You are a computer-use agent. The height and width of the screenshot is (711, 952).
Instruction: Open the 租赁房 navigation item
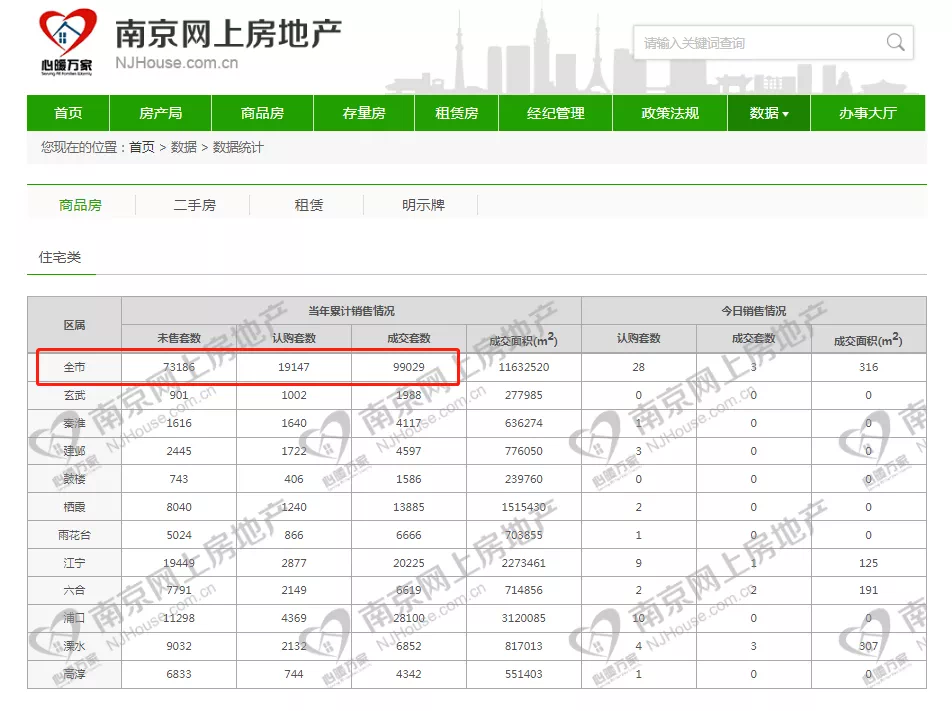[457, 113]
